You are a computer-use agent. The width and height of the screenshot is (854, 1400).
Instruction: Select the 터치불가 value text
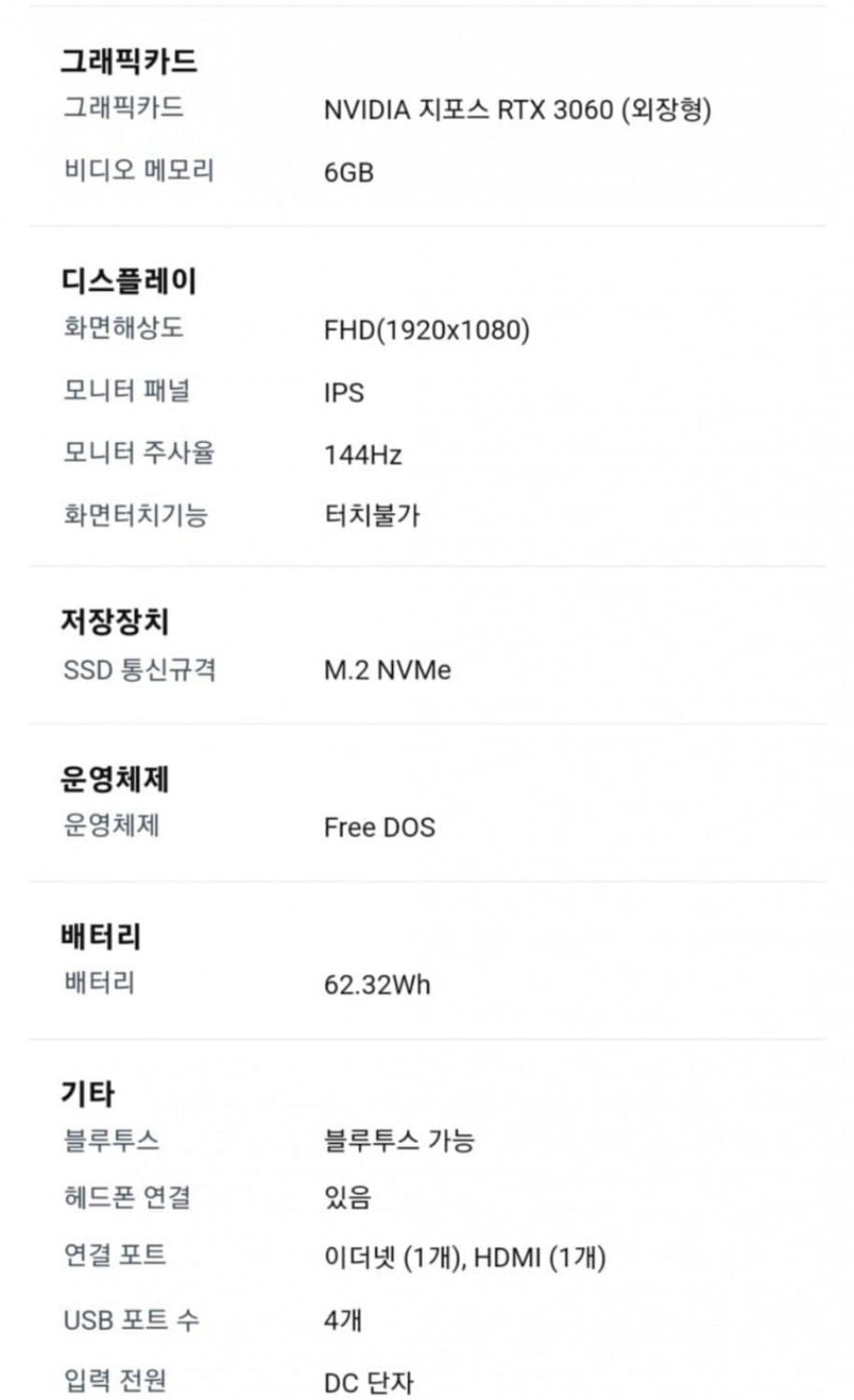click(372, 515)
